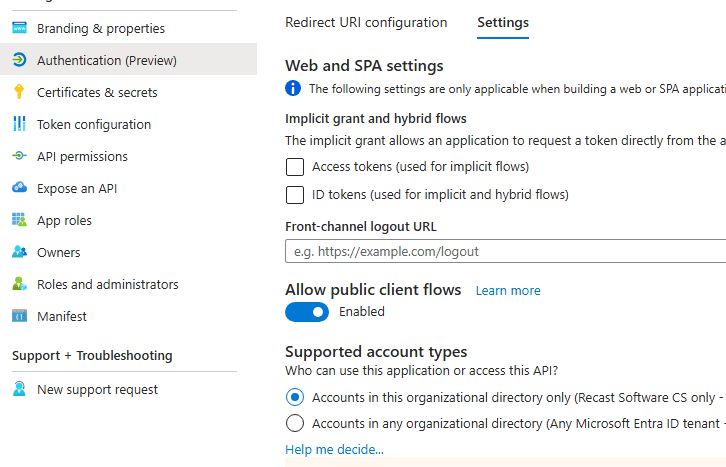Screen dimensions: 726x467
Task: Select Accounts in any organizational directory
Action: coord(295,423)
